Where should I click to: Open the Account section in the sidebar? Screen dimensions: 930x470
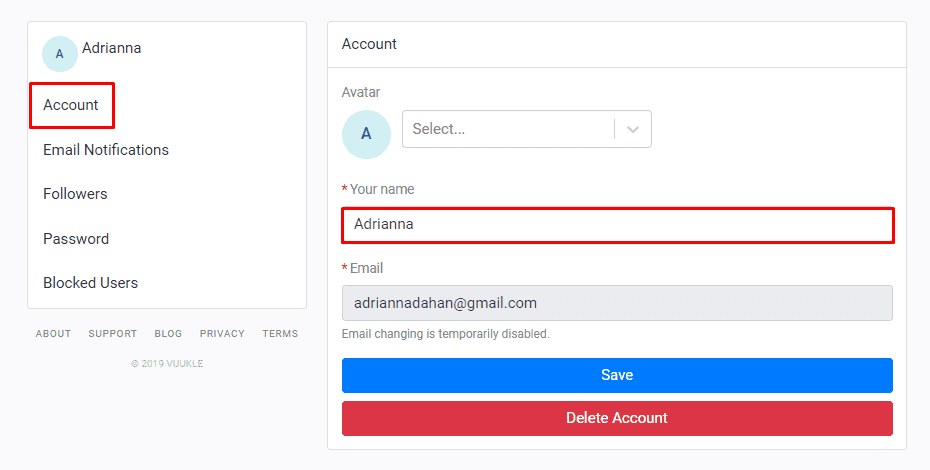[71, 105]
